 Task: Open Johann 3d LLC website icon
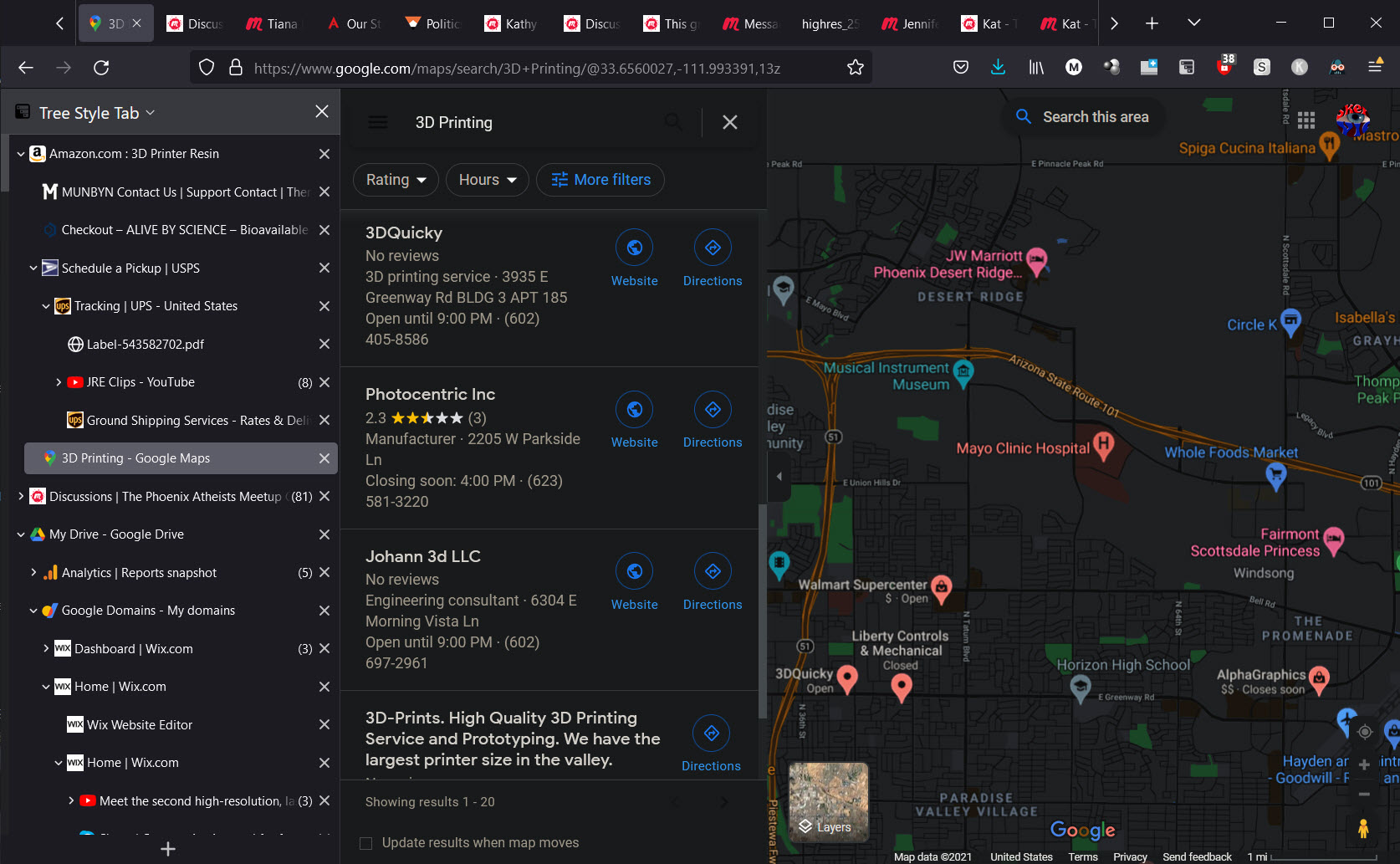pos(634,571)
